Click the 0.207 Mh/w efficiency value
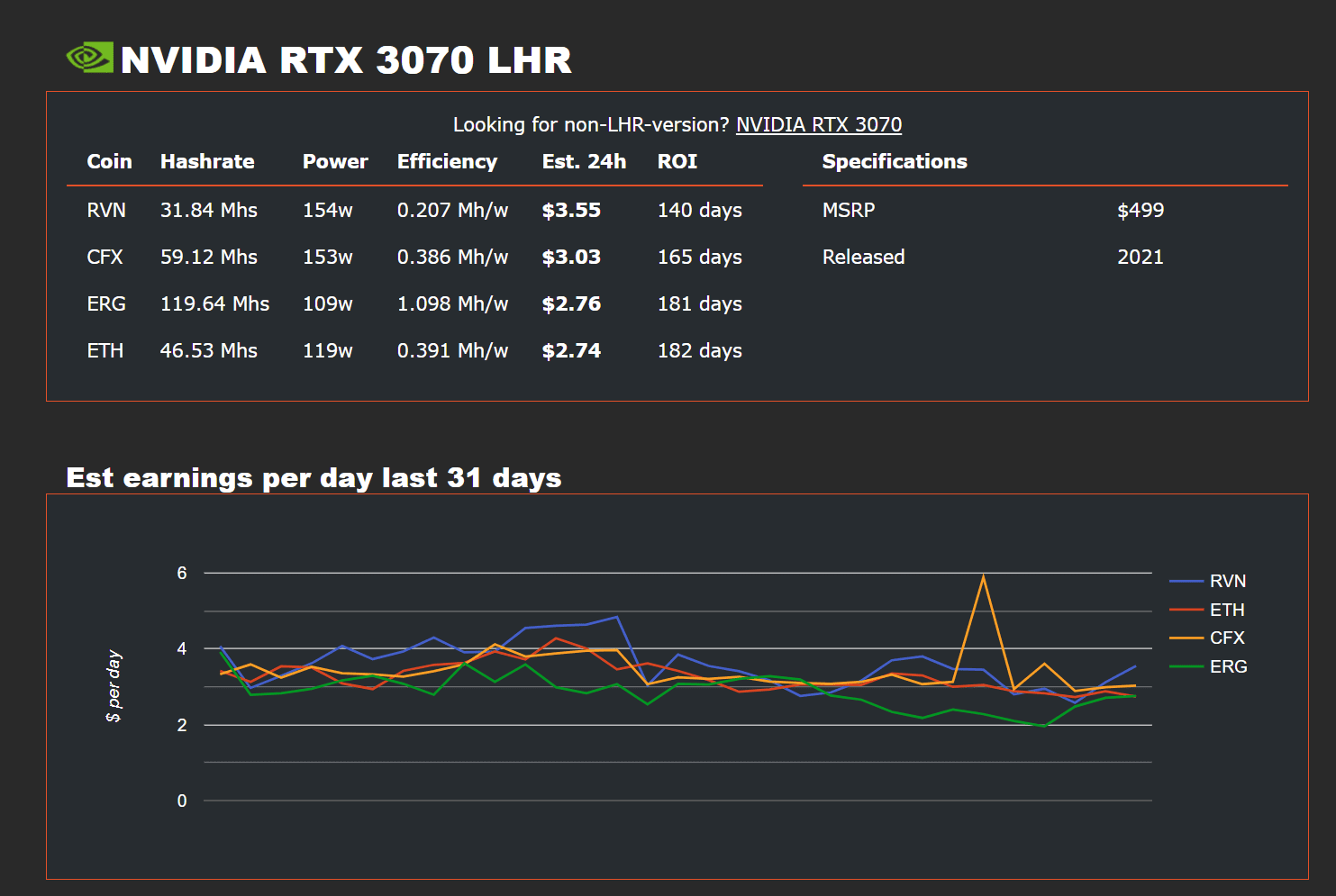Screen dimensions: 1336x896 [x=453, y=210]
